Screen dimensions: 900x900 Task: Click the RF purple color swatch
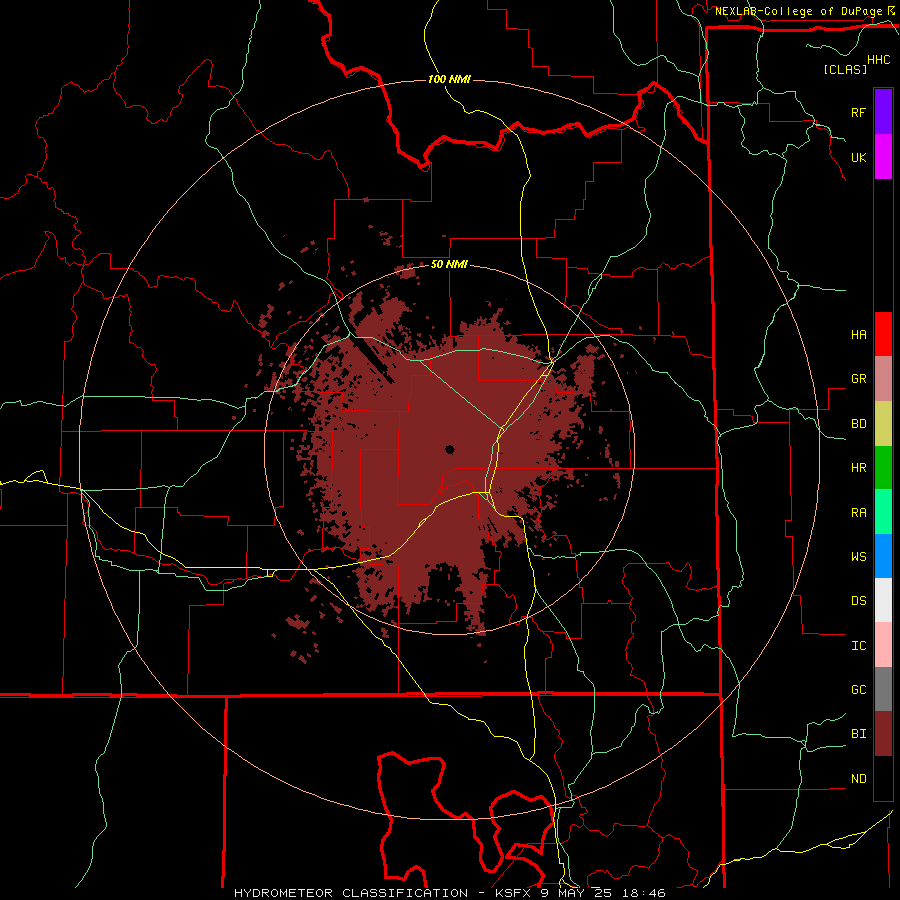tap(883, 112)
